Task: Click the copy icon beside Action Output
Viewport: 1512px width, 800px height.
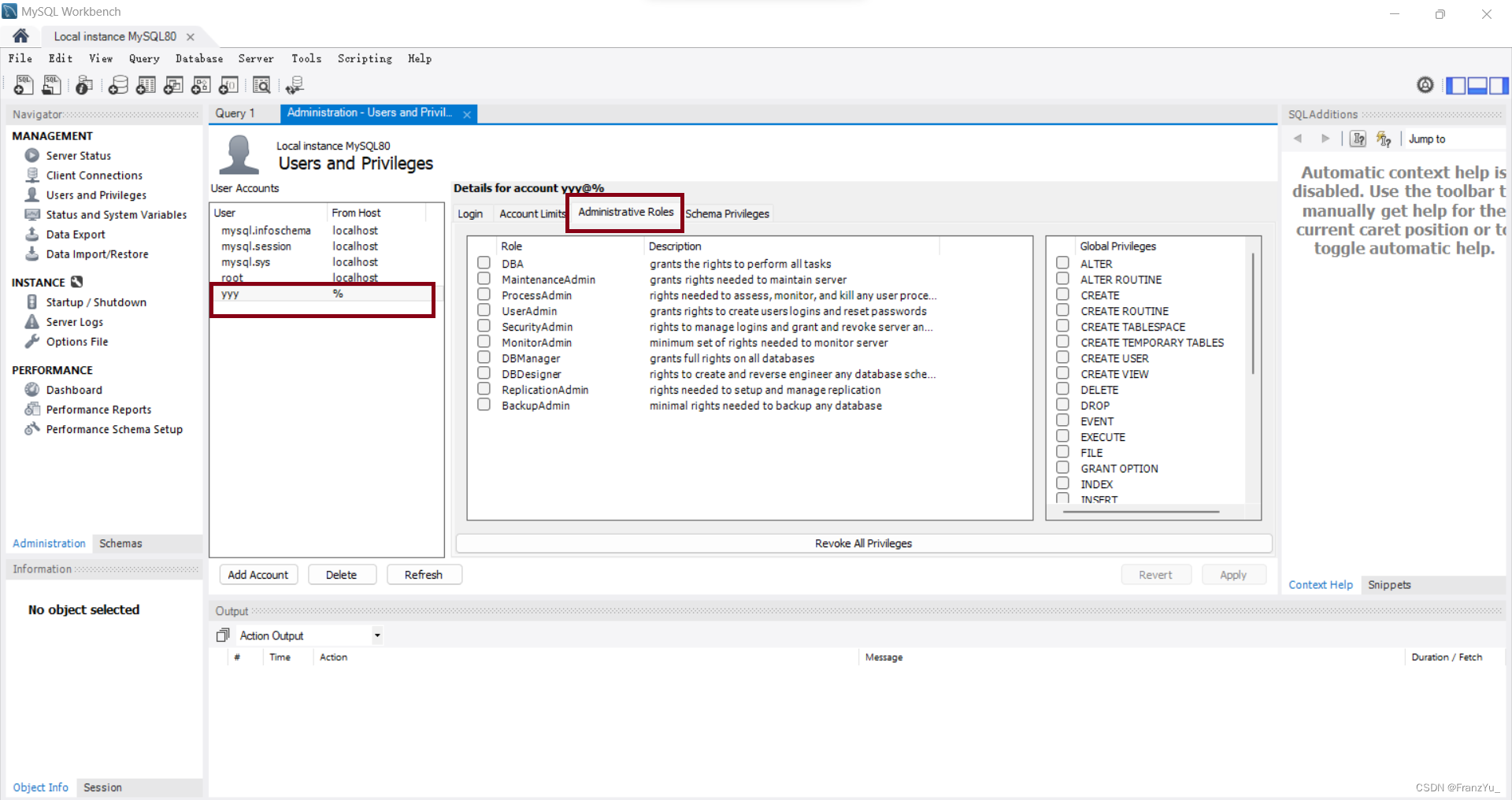Action: (x=223, y=635)
